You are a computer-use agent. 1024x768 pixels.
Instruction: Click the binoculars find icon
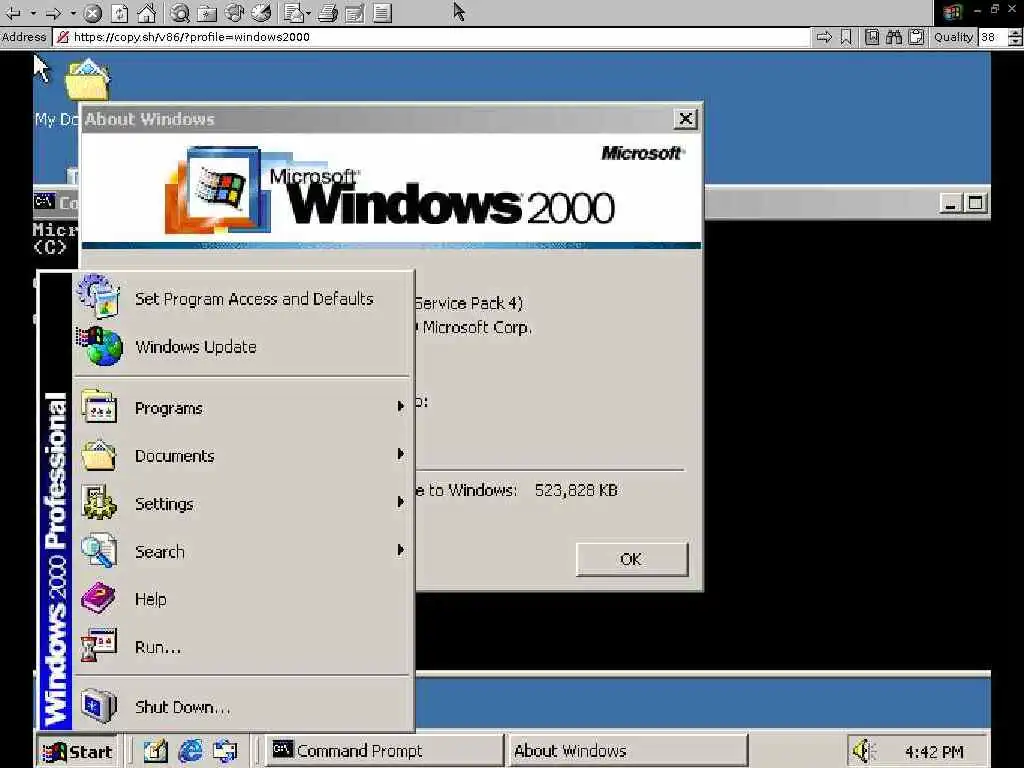click(894, 37)
